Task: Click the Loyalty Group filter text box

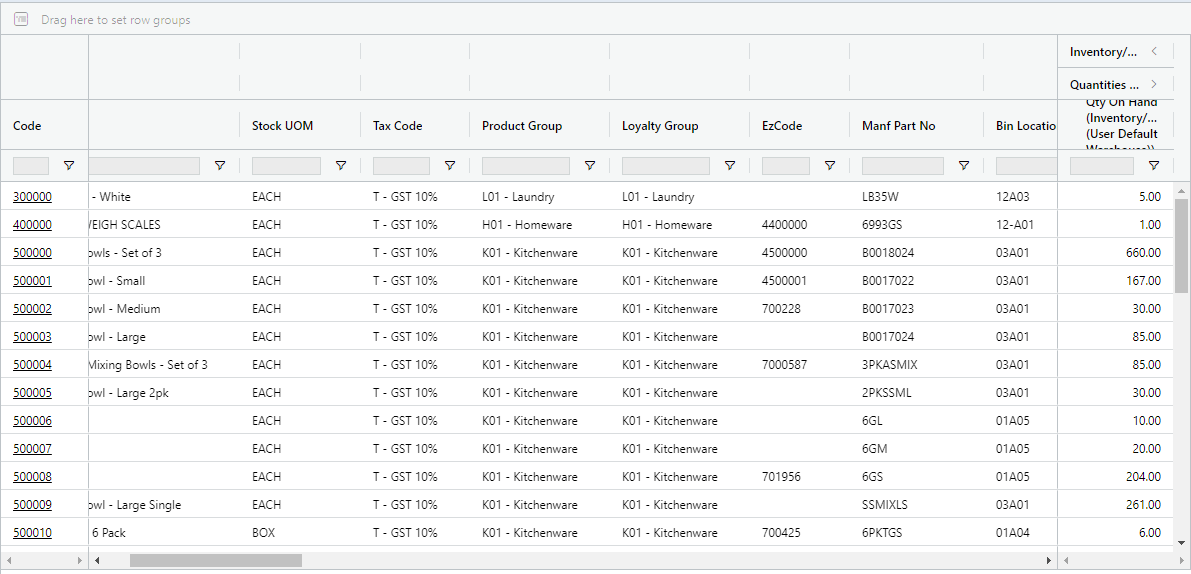Action: pos(665,166)
